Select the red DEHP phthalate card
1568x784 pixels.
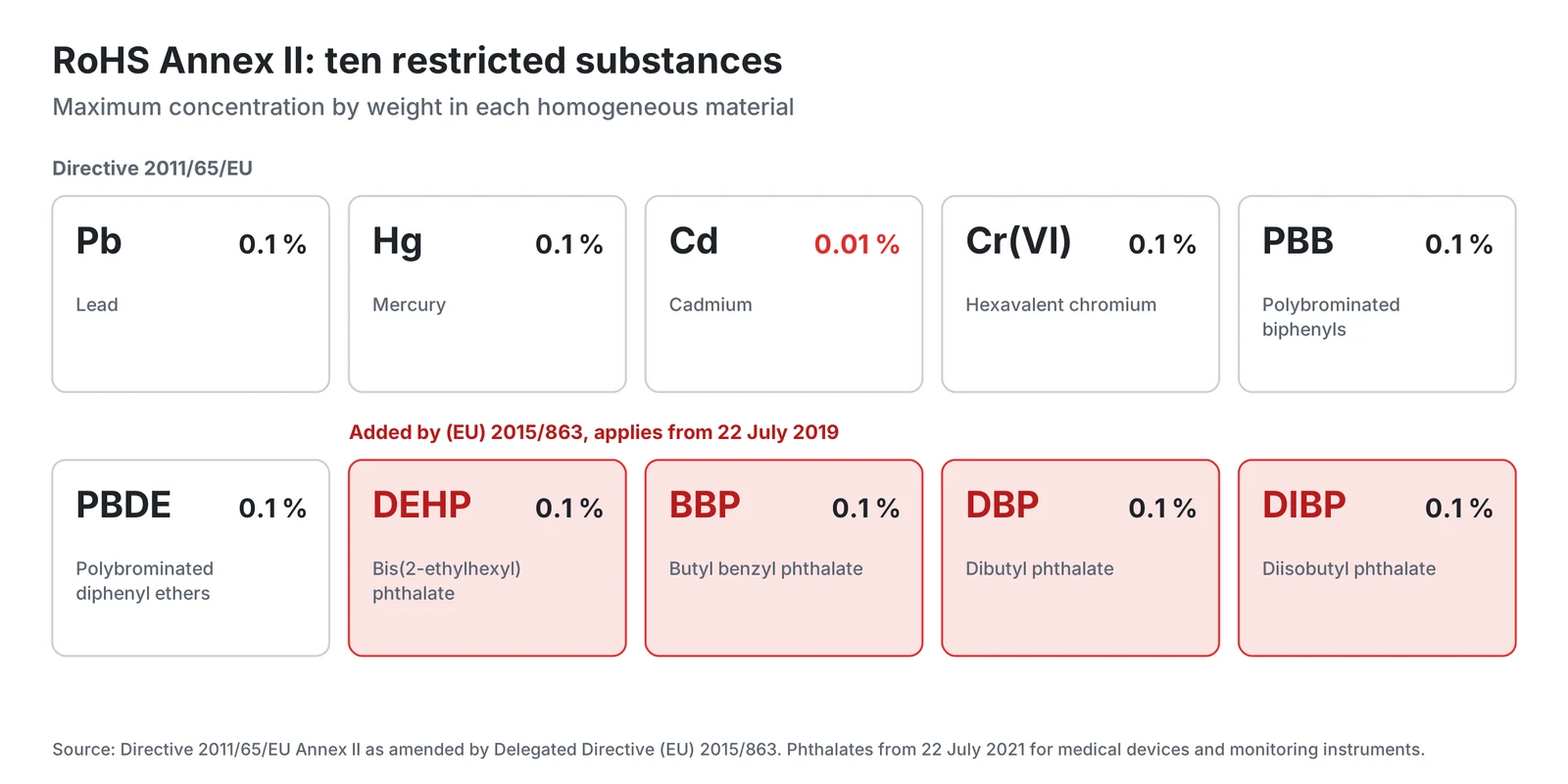(x=487, y=558)
